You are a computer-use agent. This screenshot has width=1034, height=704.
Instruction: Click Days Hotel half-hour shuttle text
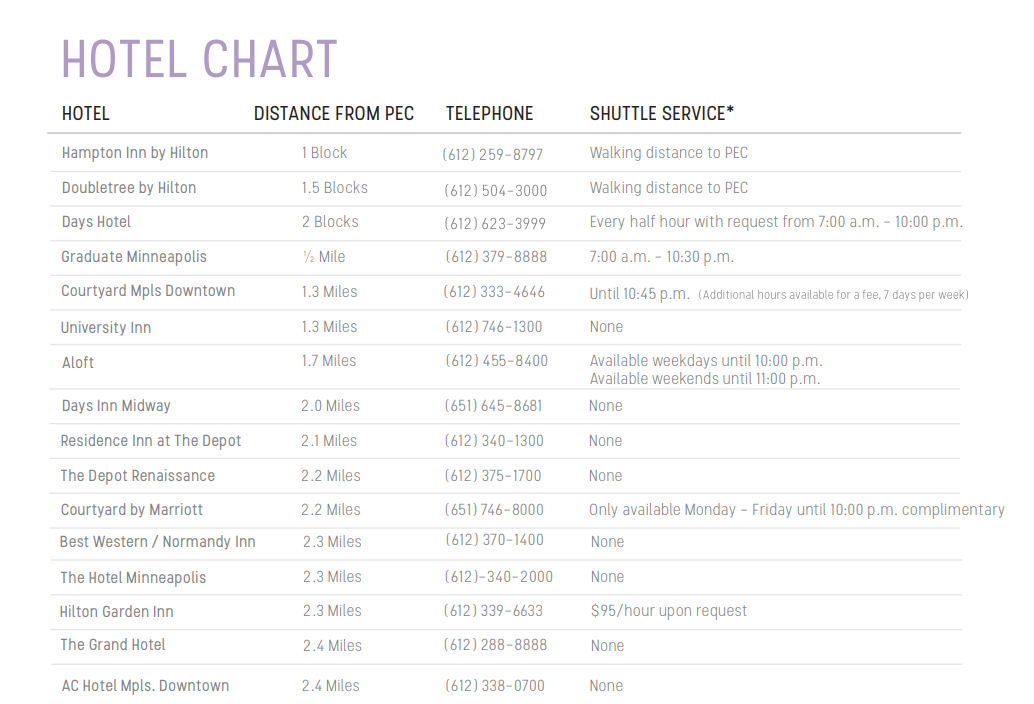(x=776, y=222)
